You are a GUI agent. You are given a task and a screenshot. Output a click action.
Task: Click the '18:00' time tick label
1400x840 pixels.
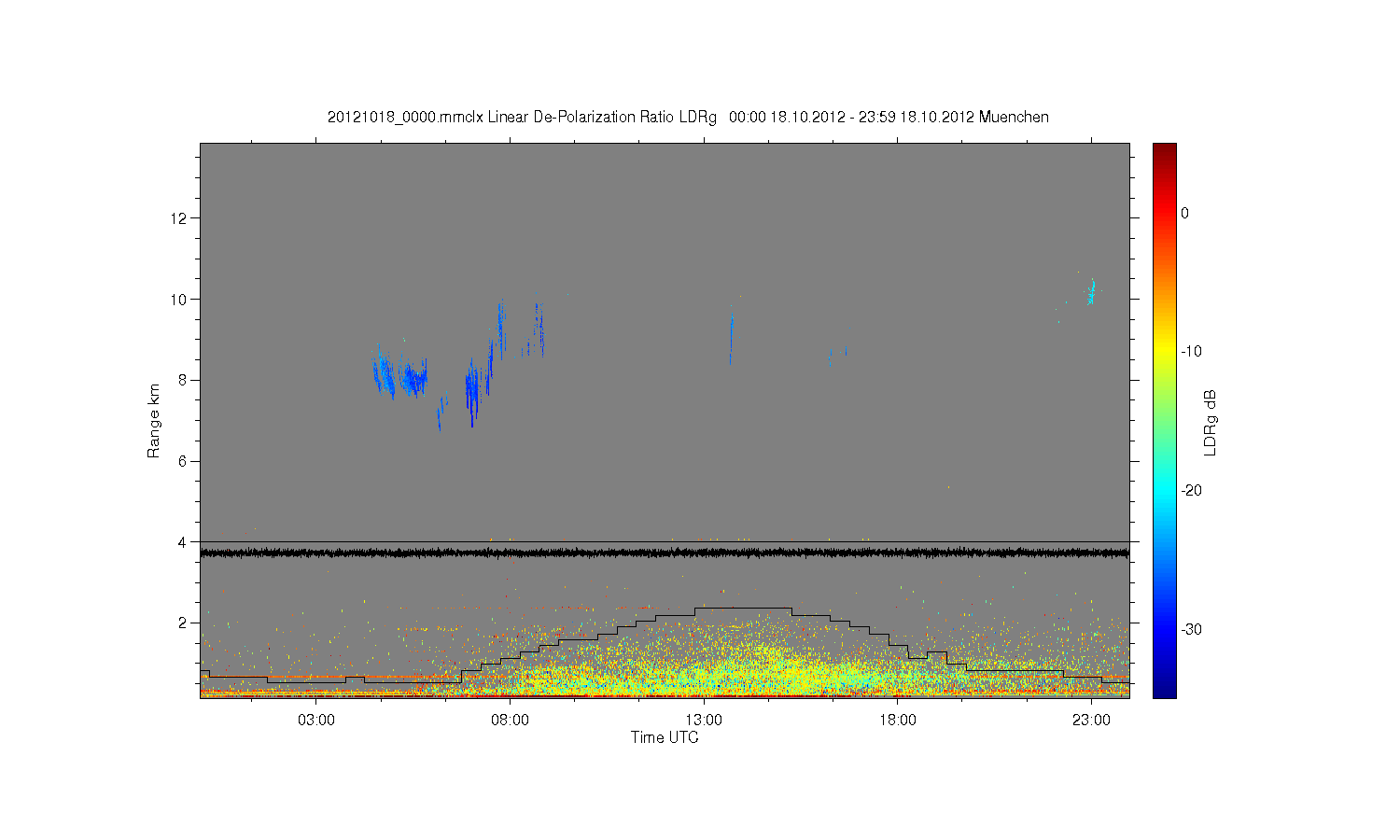pos(897,720)
